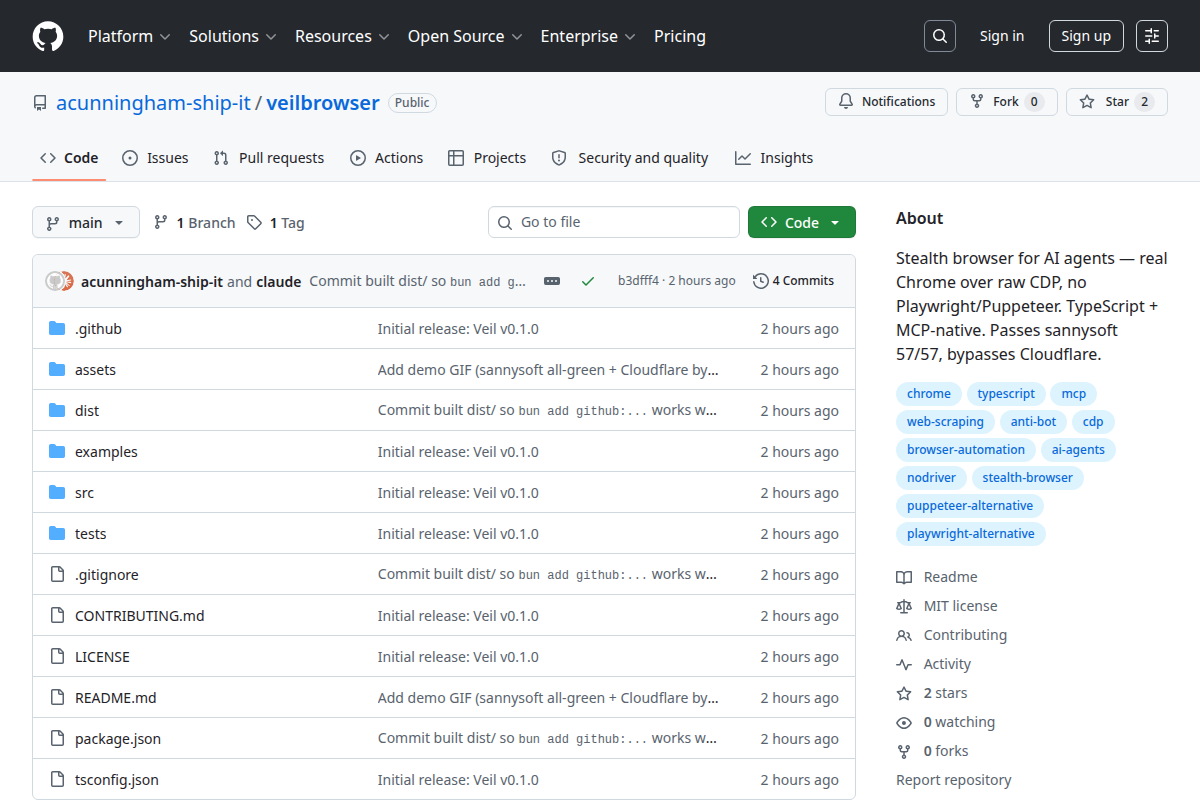The width and height of the screenshot is (1200, 800).
Task: Open the examples folder
Action: tap(106, 451)
